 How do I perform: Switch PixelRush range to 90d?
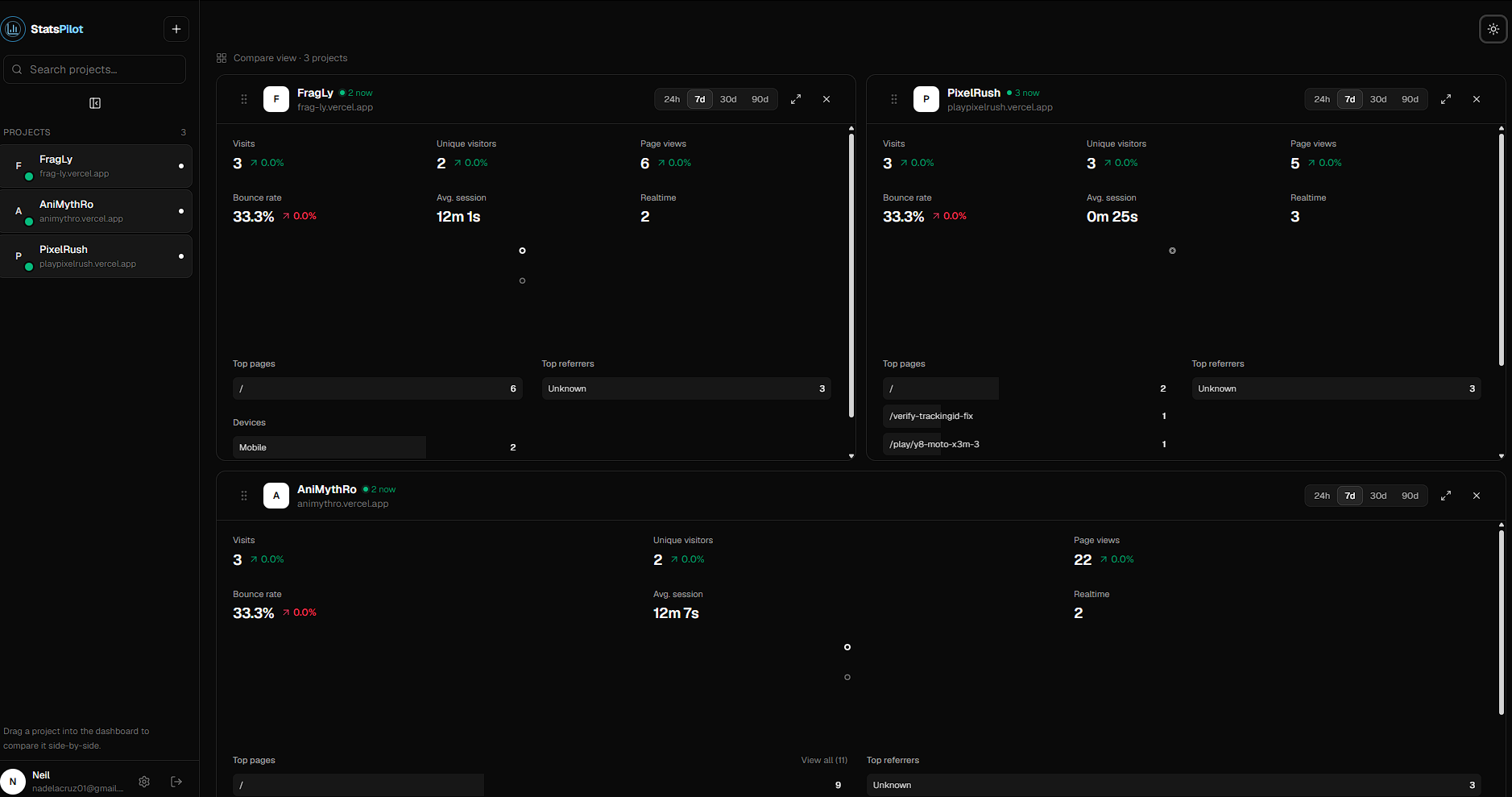pos(1410,99)
